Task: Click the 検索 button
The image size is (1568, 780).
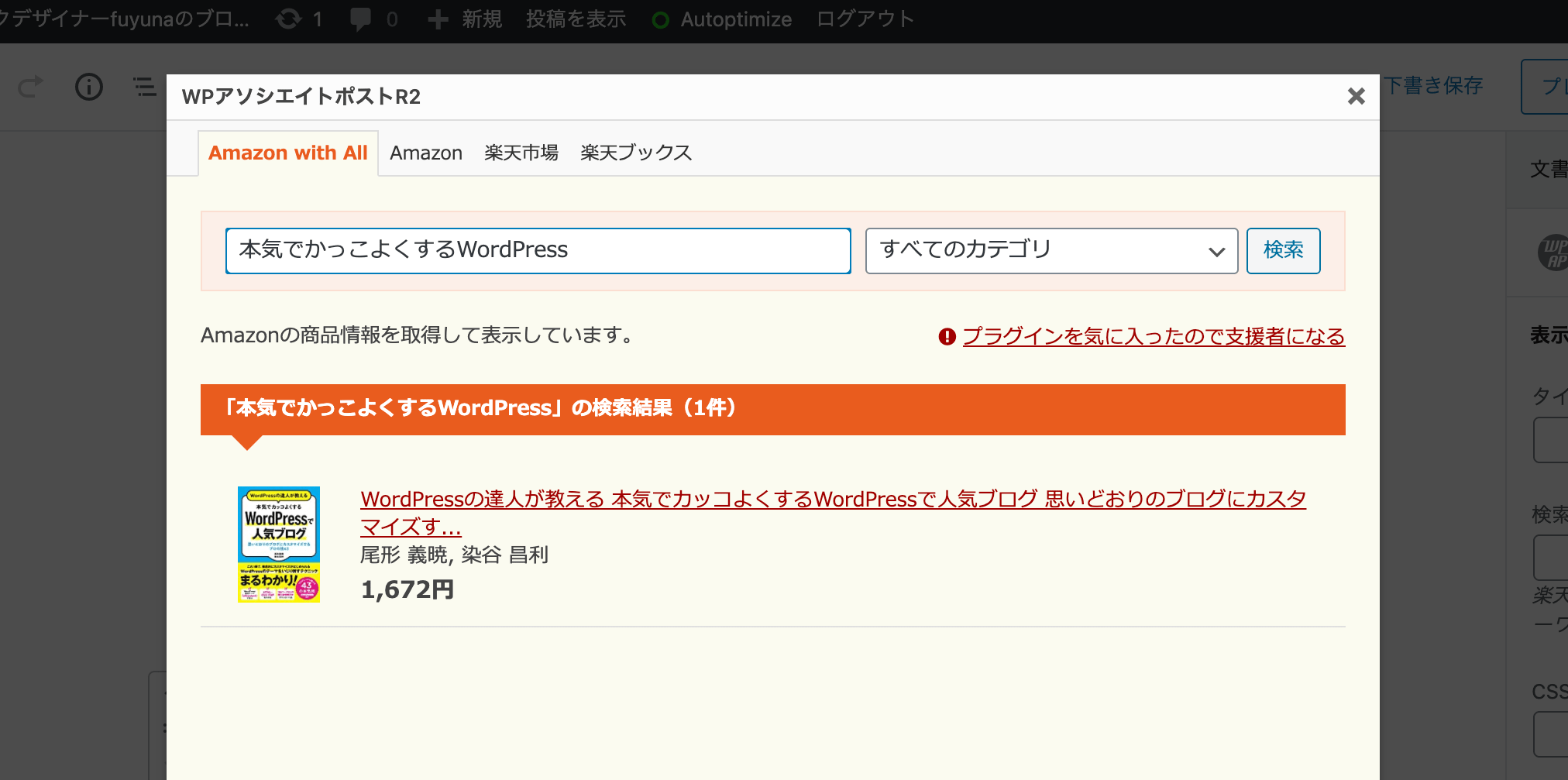Action: pyautogui.click(x=1283, y=250)
